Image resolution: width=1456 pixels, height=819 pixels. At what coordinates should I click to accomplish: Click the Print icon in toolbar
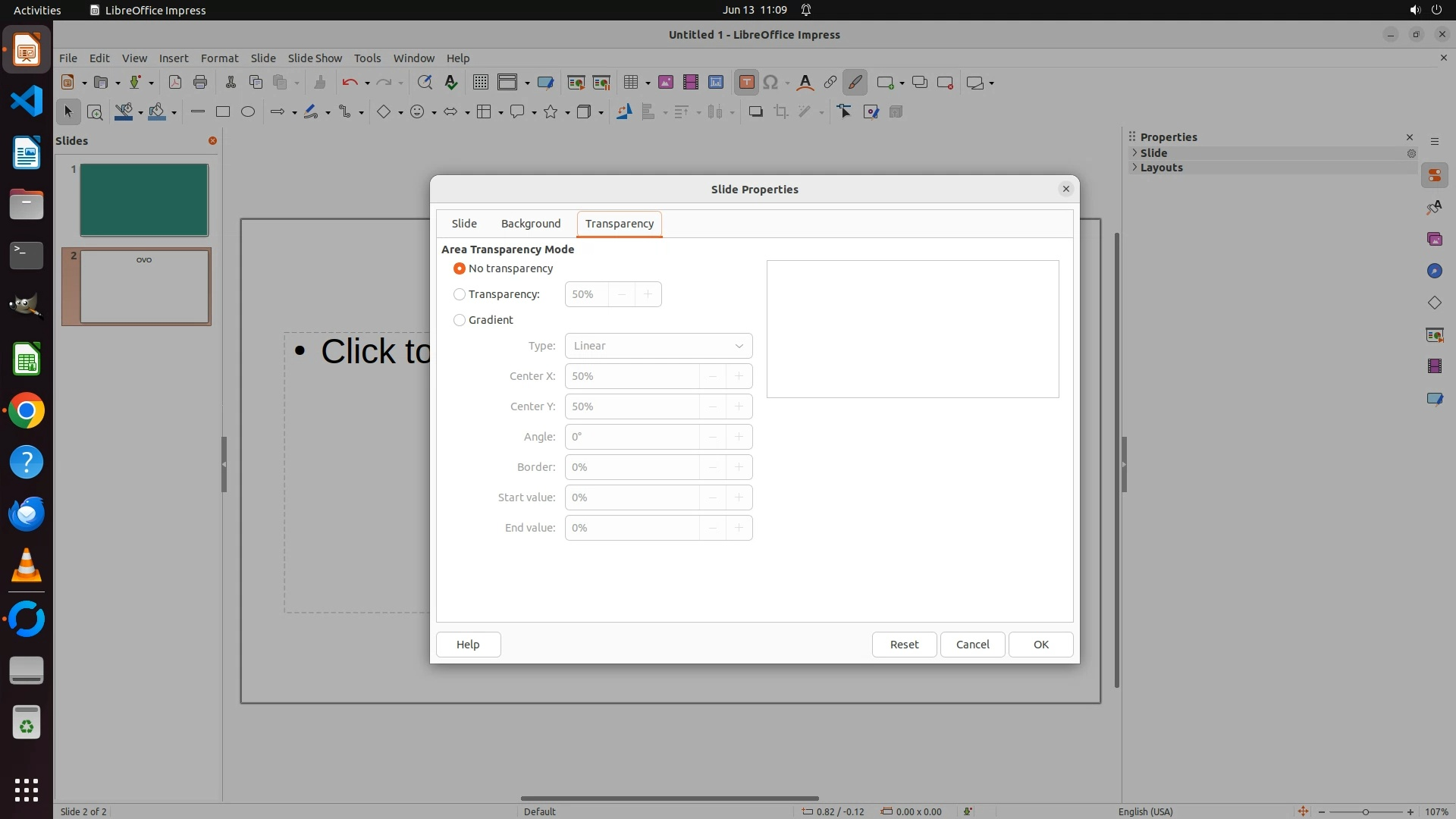click(200, 83)
